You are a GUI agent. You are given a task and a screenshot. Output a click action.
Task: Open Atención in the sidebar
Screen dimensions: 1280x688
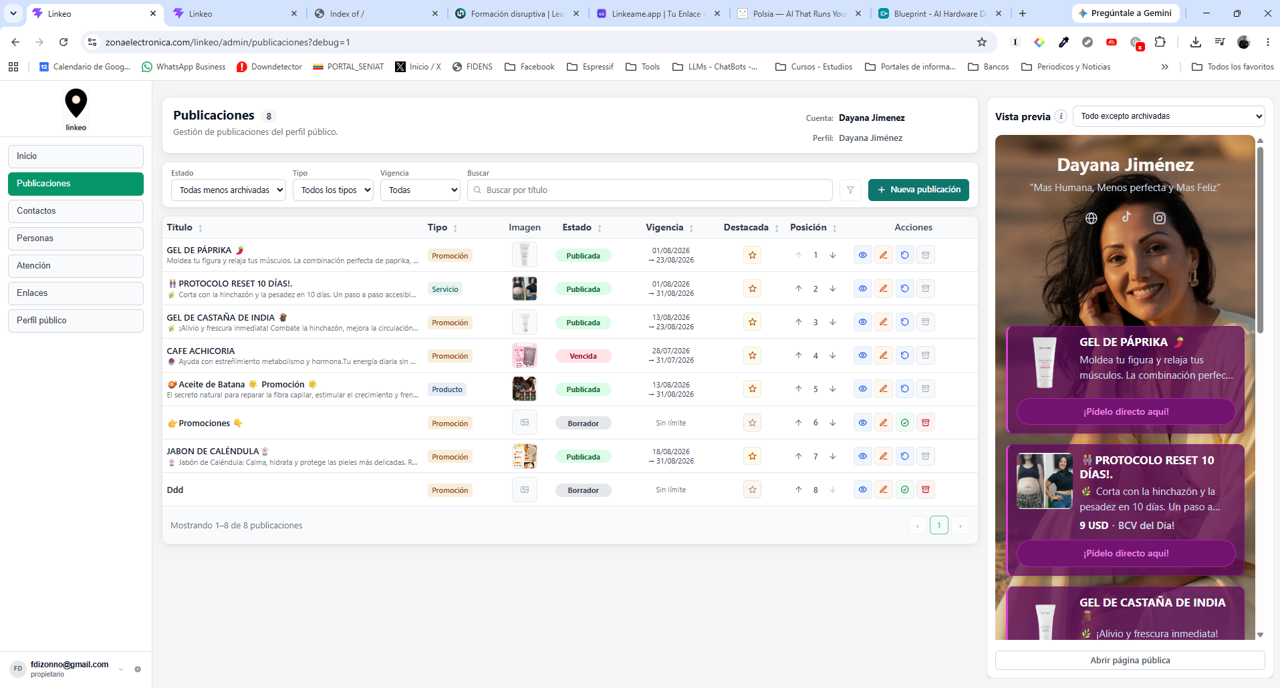coord(76,266)
